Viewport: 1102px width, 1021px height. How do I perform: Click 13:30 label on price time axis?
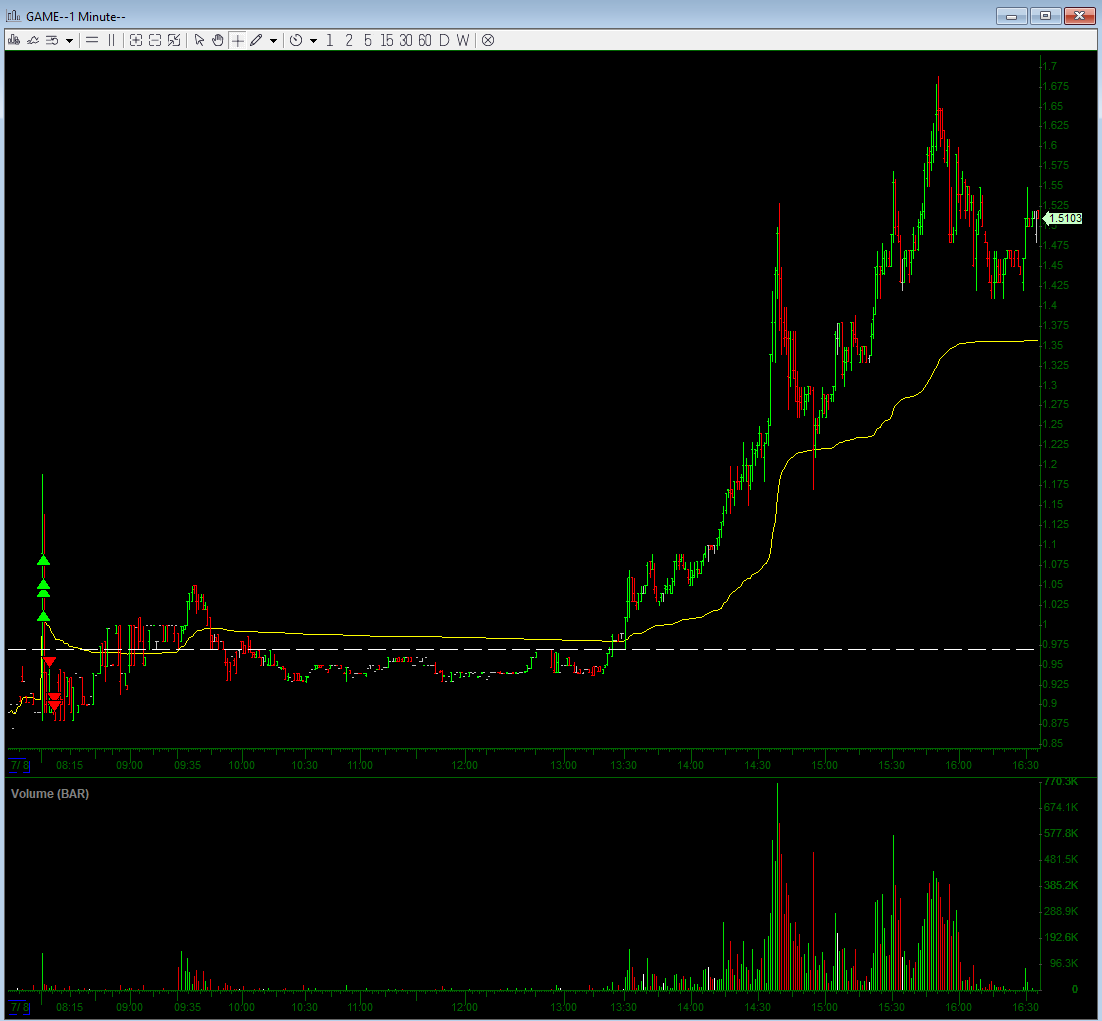pos(623,765)
